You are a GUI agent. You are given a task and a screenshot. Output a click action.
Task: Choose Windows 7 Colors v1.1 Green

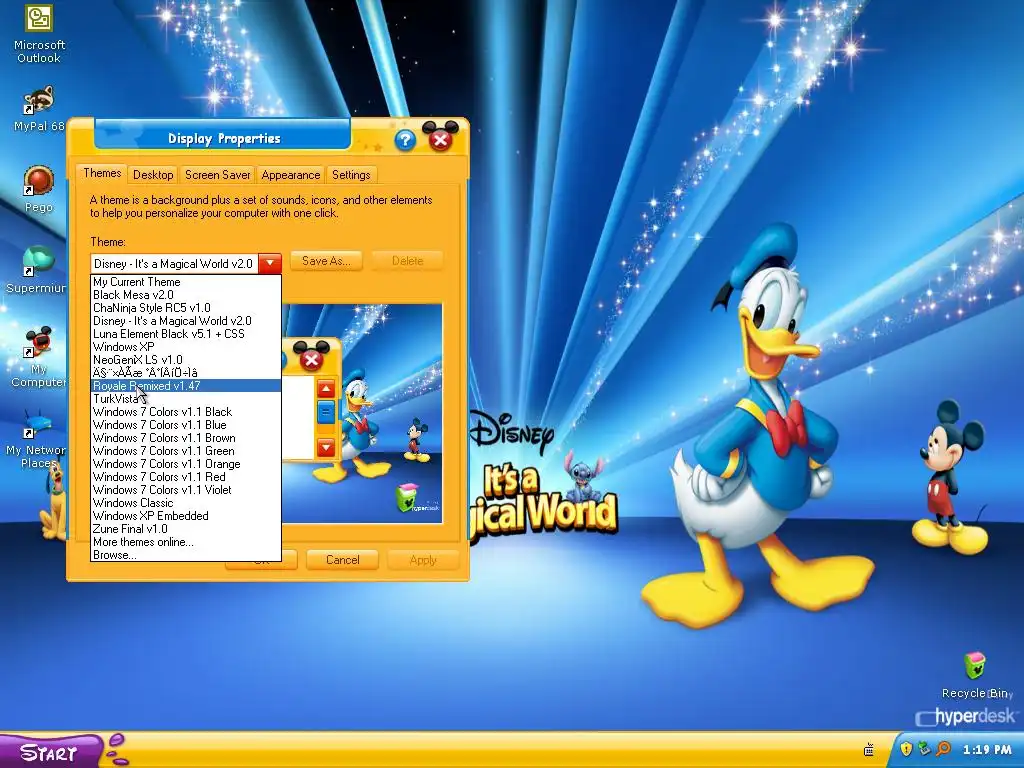[x=186, y=451]
